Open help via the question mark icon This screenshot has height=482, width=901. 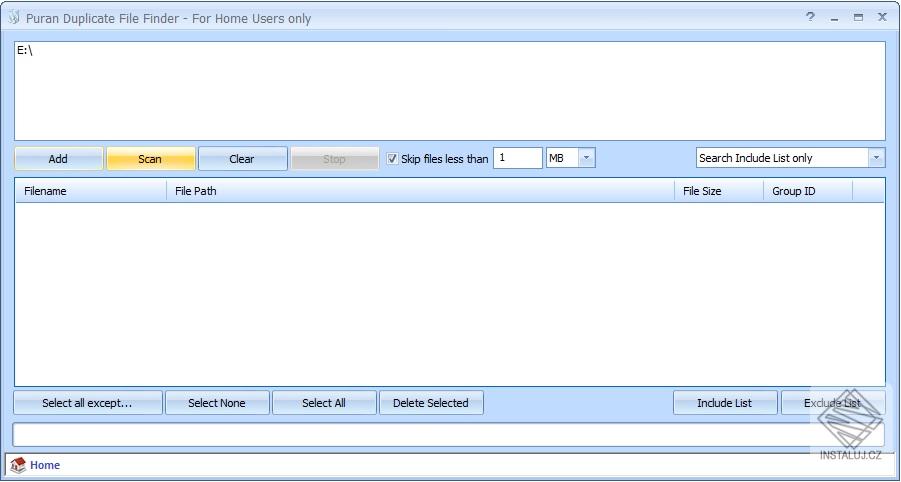pyautogui.click(x=810, y=17)
